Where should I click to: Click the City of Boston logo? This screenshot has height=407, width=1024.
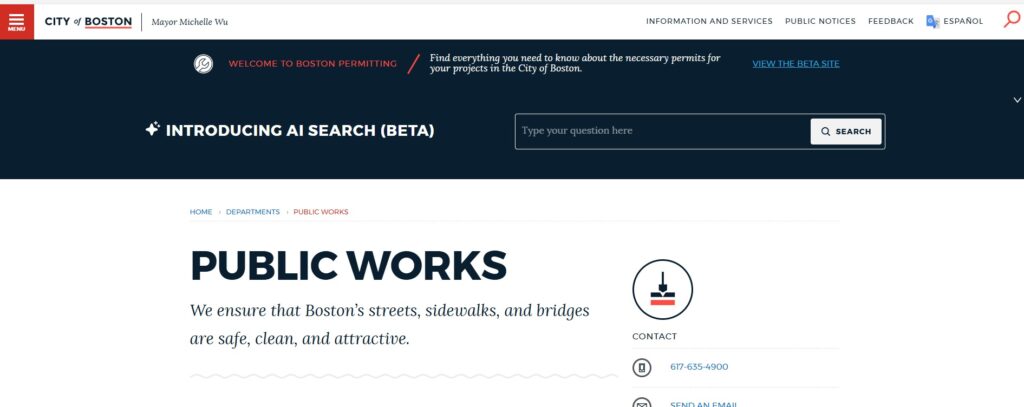coord(88,21)
